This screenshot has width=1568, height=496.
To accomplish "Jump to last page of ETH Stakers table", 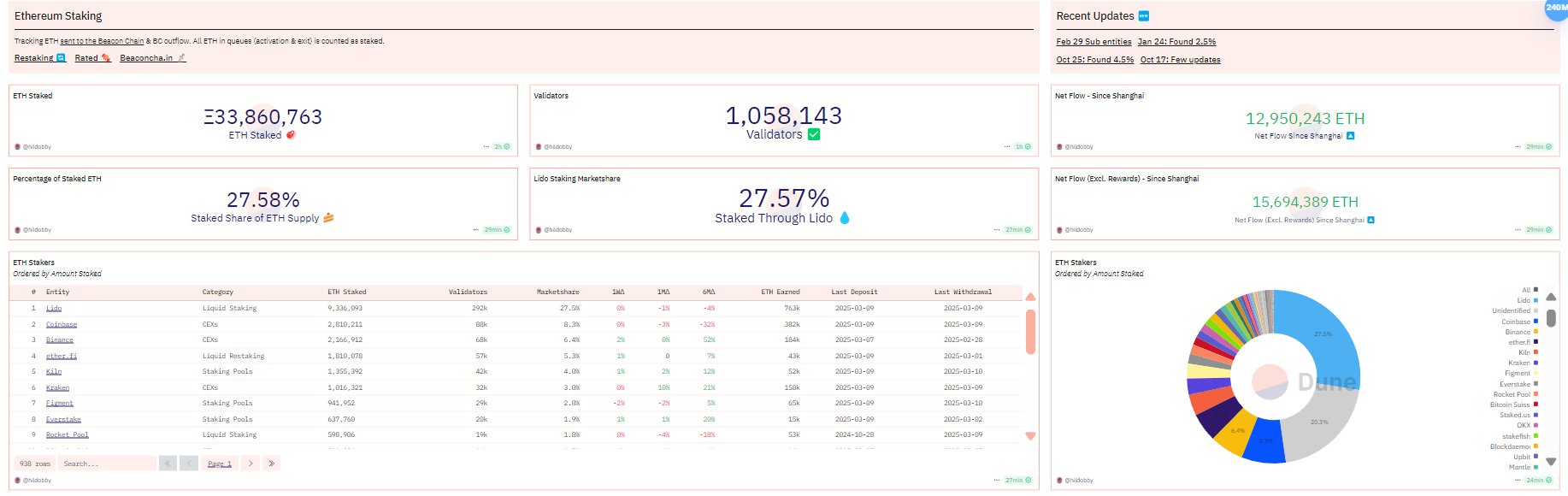I will 271,464.
